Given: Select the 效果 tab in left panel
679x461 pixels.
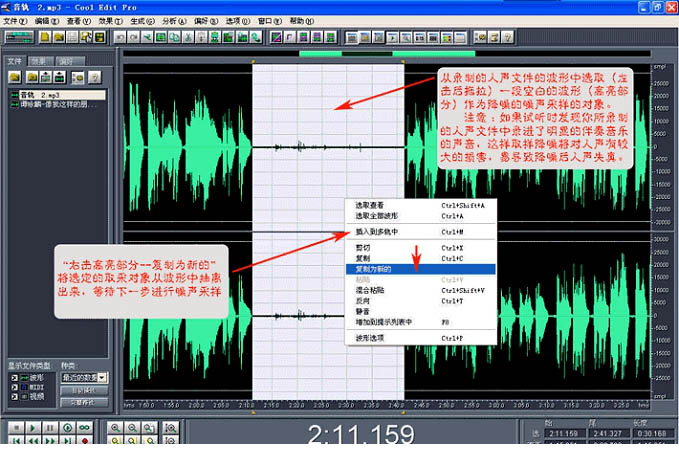Looking at the screenshot, I should [41, 61].
